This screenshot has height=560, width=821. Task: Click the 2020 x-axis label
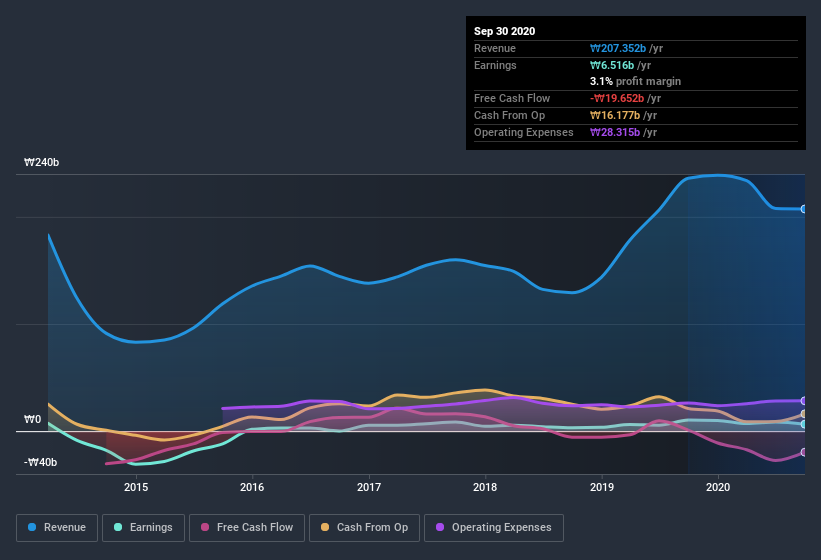[718, 487]
